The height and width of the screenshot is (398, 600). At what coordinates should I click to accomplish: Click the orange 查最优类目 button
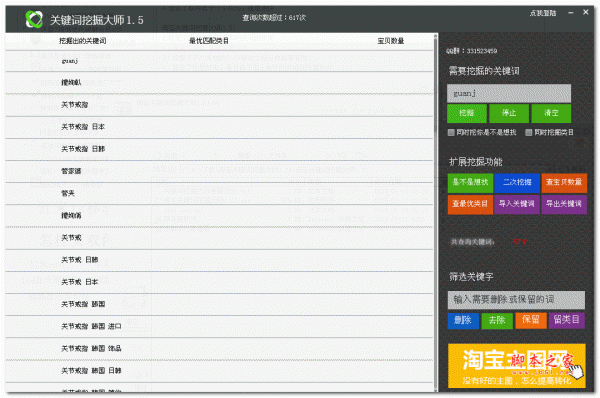point(470,204)
